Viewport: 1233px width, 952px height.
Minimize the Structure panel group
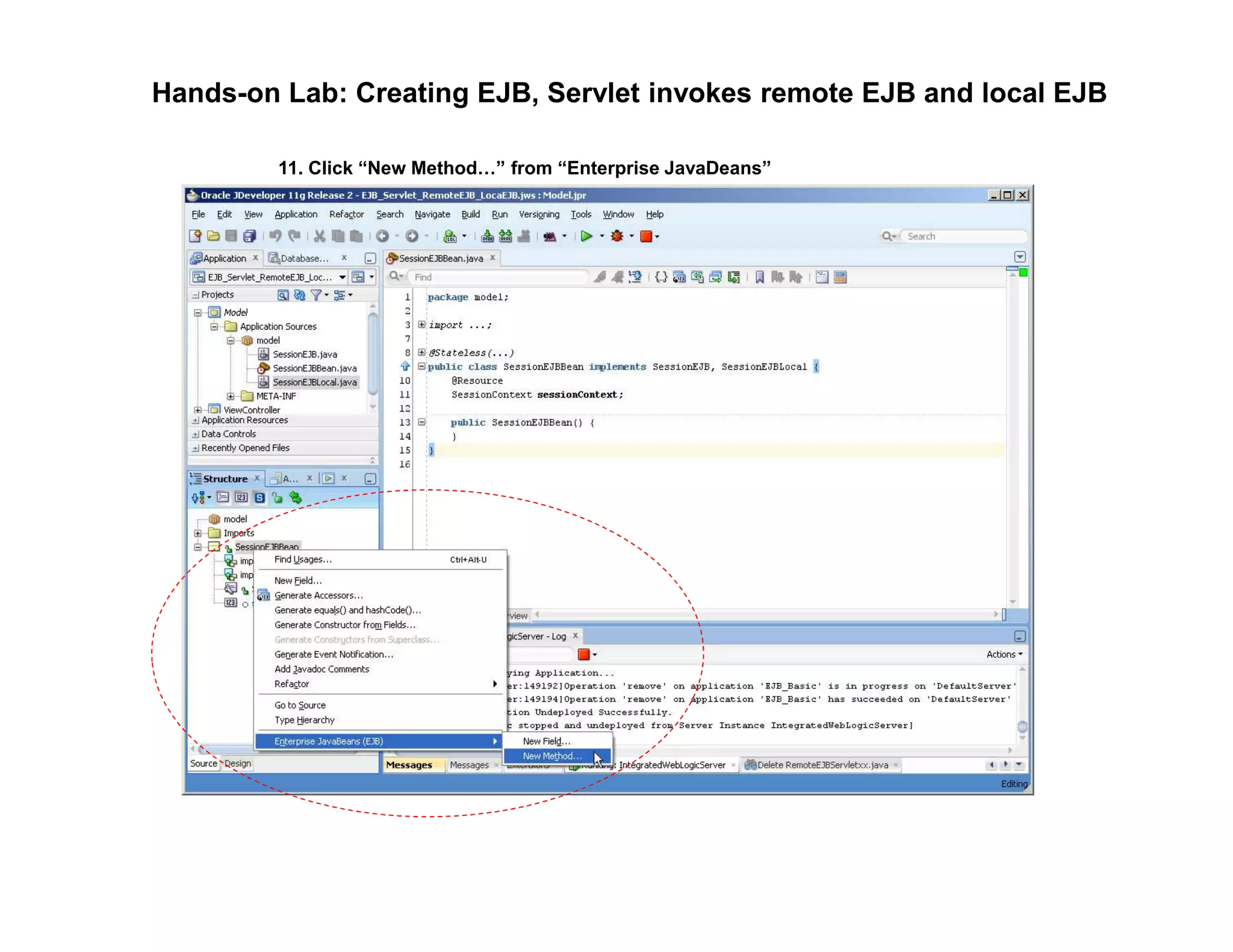coord(370,479)
